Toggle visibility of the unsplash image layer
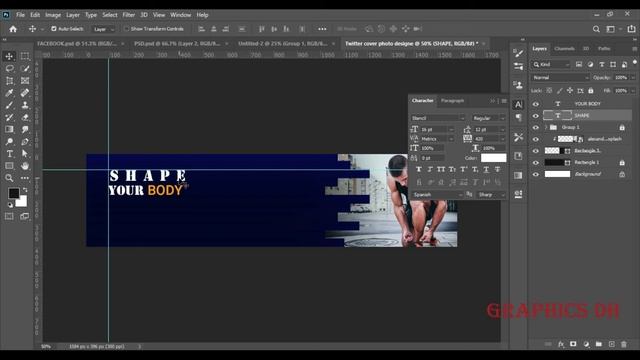Screen dimensions: 640x360 [536, 140]
